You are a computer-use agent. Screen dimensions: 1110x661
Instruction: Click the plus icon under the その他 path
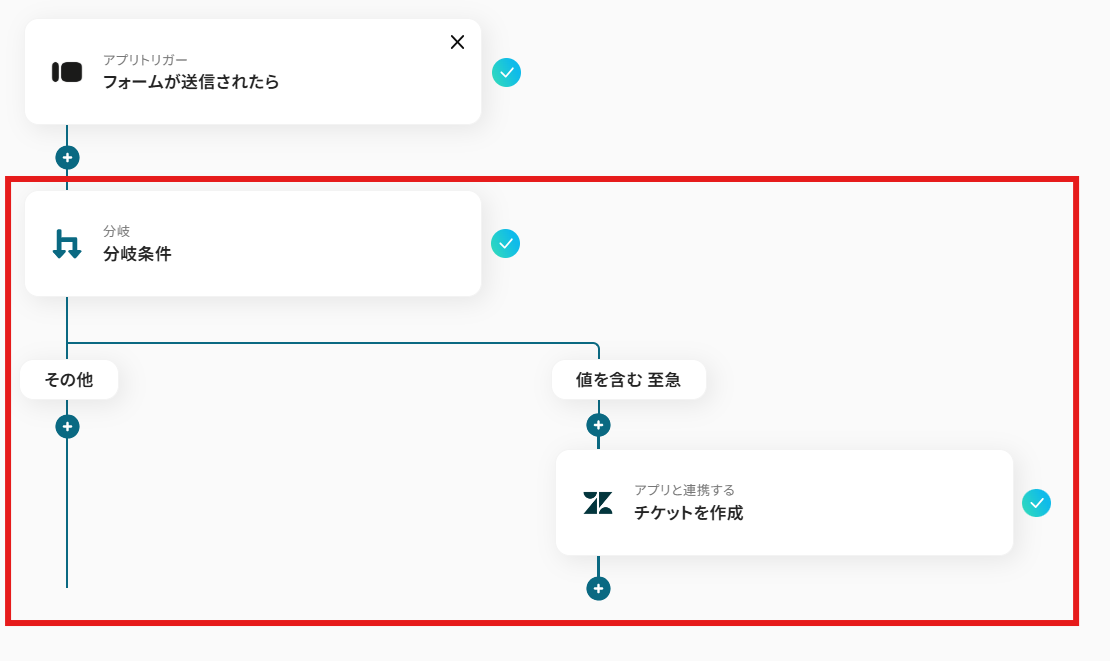pos(66,425)
